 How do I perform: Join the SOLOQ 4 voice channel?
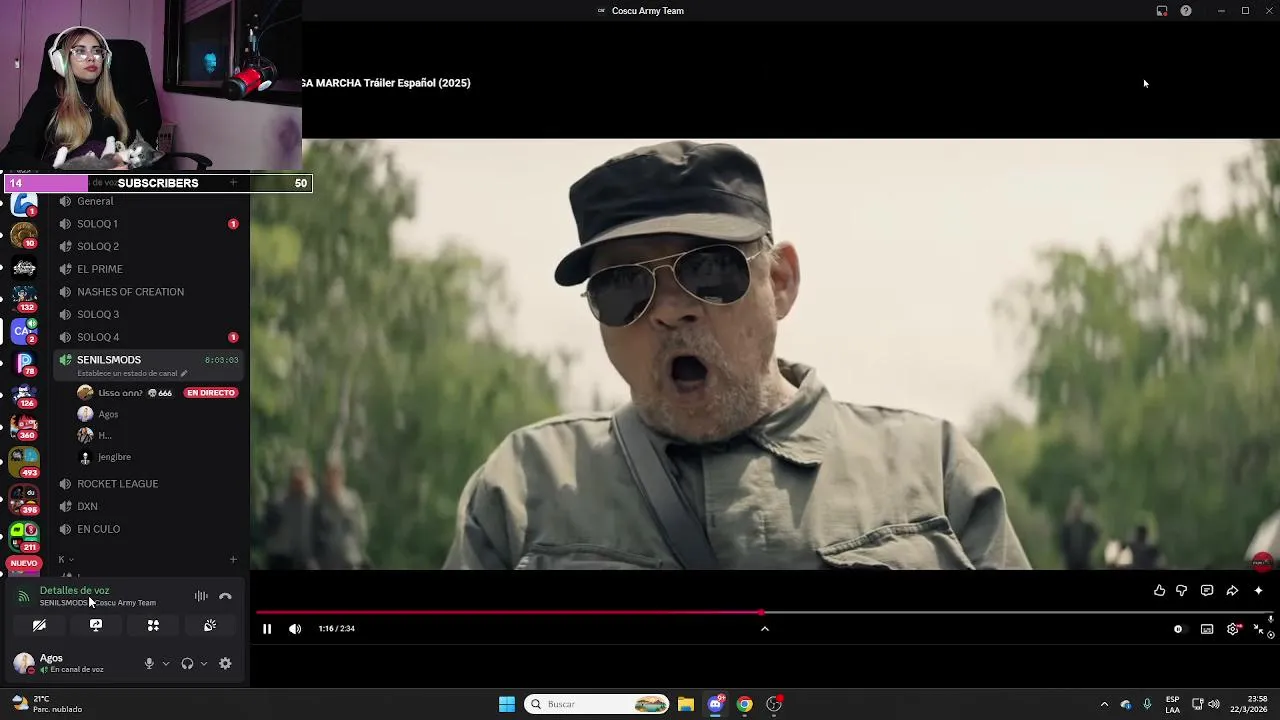pyautogui.click(x=148, y=337)
